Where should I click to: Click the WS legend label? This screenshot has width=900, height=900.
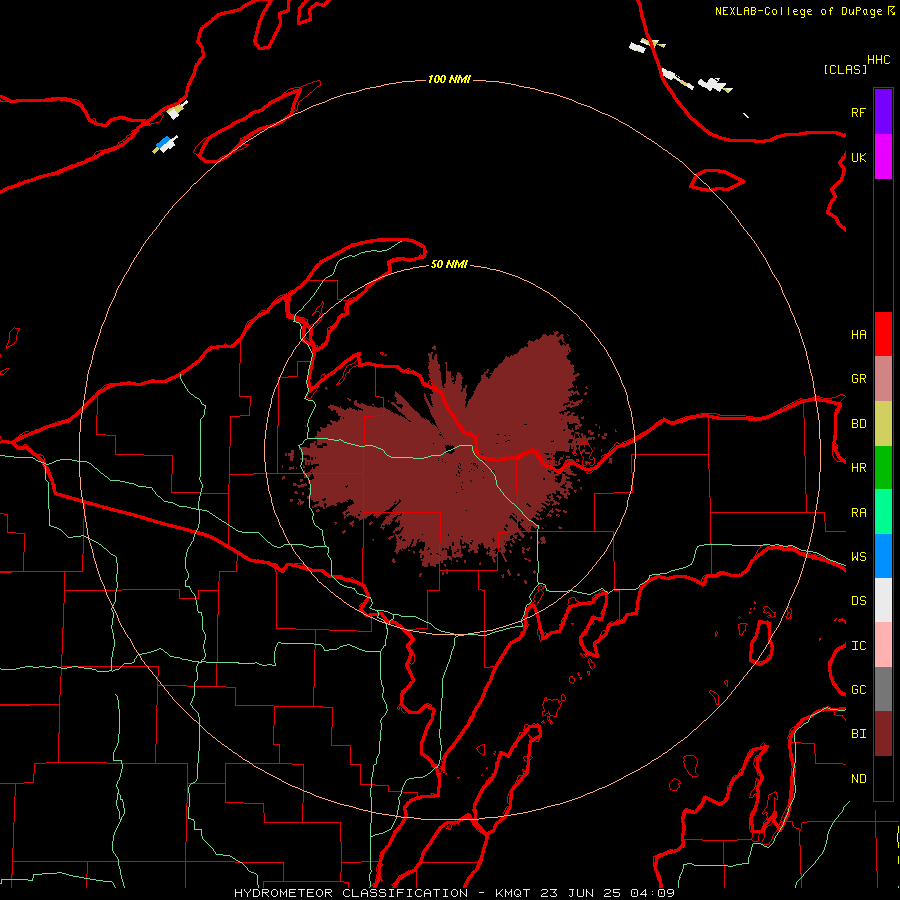858,557
